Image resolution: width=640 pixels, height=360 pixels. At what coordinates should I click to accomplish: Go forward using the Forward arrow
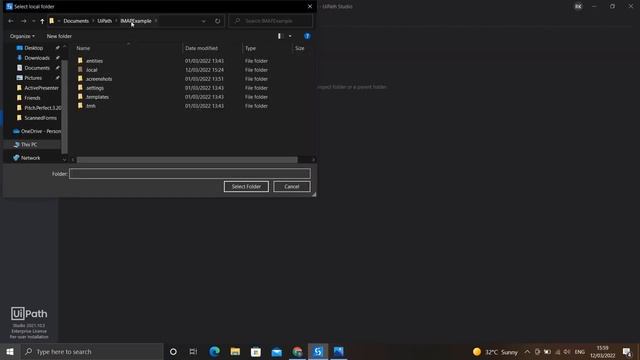pos(24,21)
